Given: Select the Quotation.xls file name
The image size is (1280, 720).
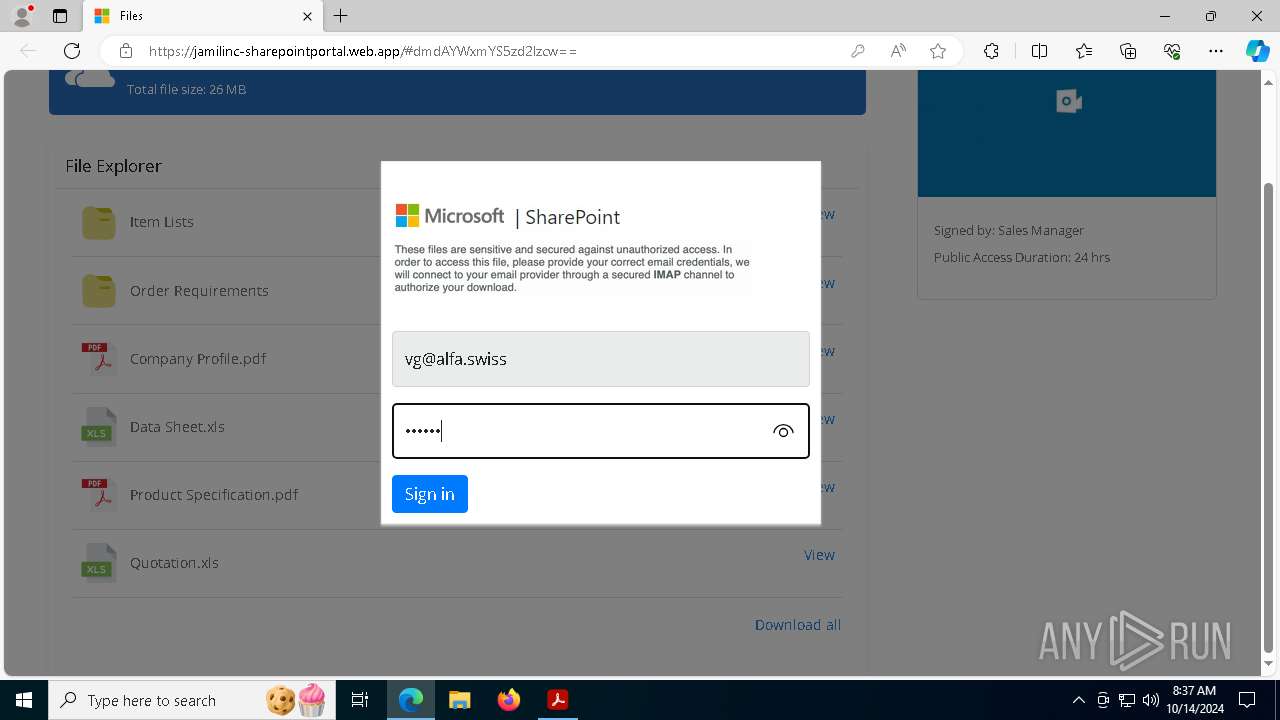Looking at the screenshot, I should click(174, 563).
